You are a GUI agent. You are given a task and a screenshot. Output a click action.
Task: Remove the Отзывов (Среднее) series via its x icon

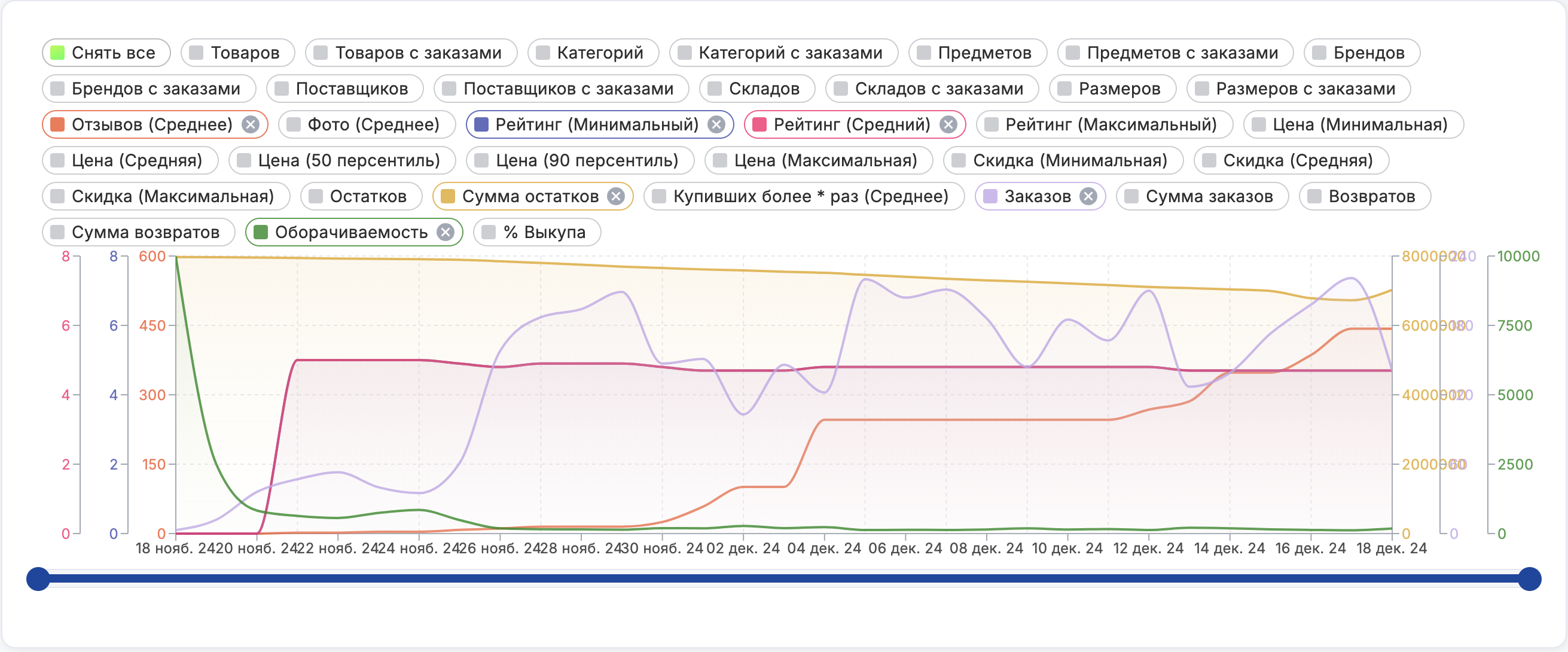[x=250, y=125]
